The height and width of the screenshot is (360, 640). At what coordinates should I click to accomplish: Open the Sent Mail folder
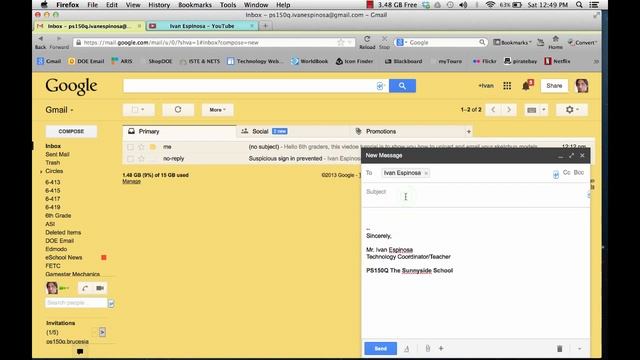coord(57,154)
